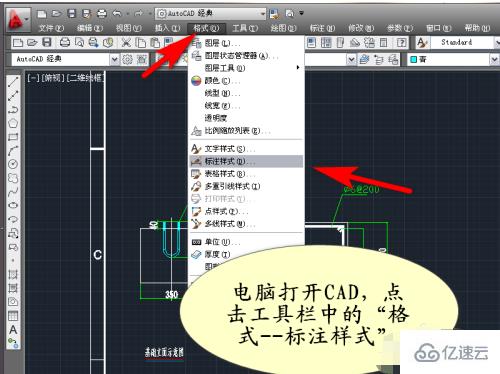This screenshot has height=374, width=500.
Task: Open the 标注 (Dimension) menu
Action: click(322, 28)
